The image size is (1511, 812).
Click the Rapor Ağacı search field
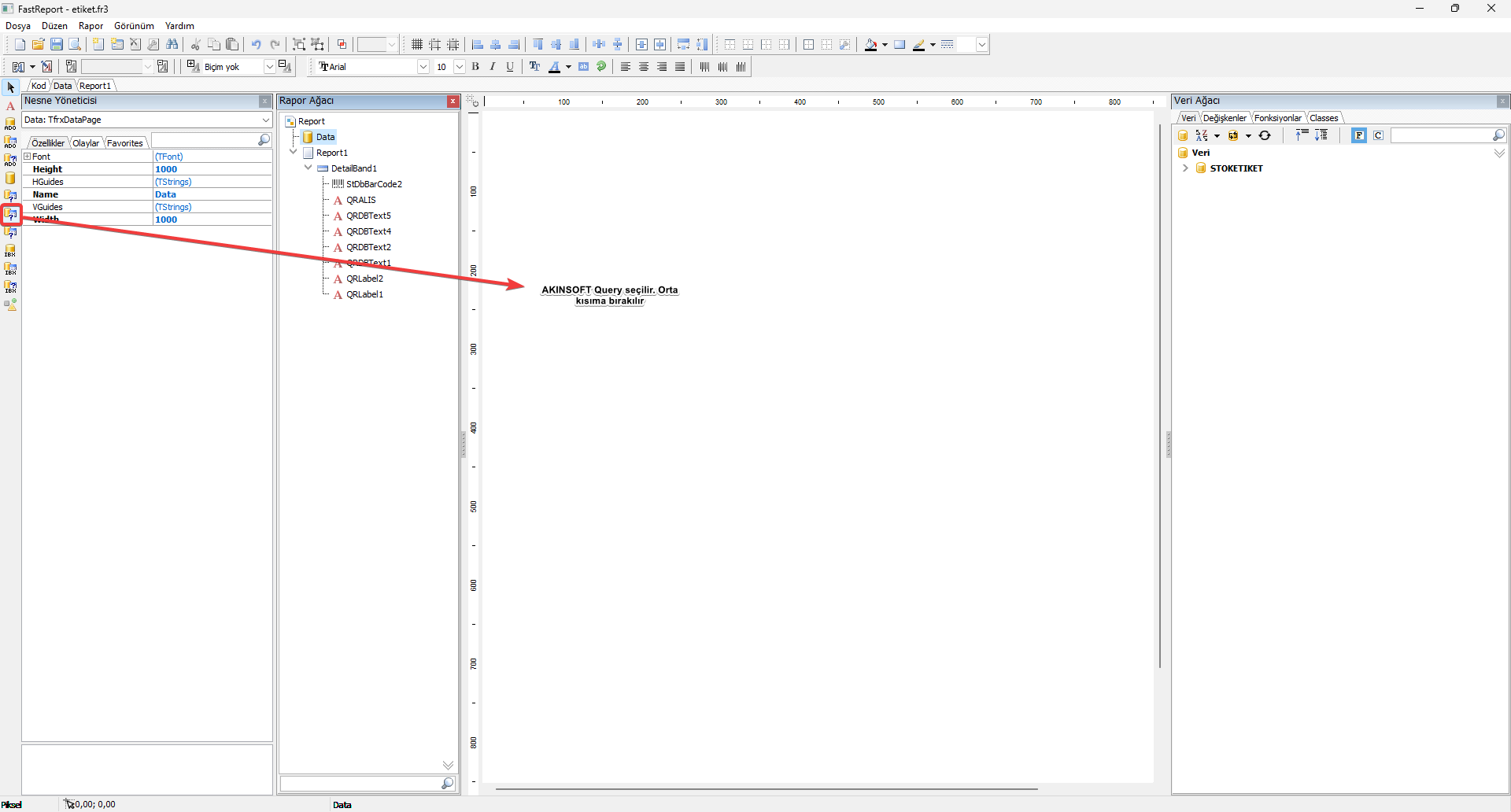pyautogui.click(x=361, y=784)
